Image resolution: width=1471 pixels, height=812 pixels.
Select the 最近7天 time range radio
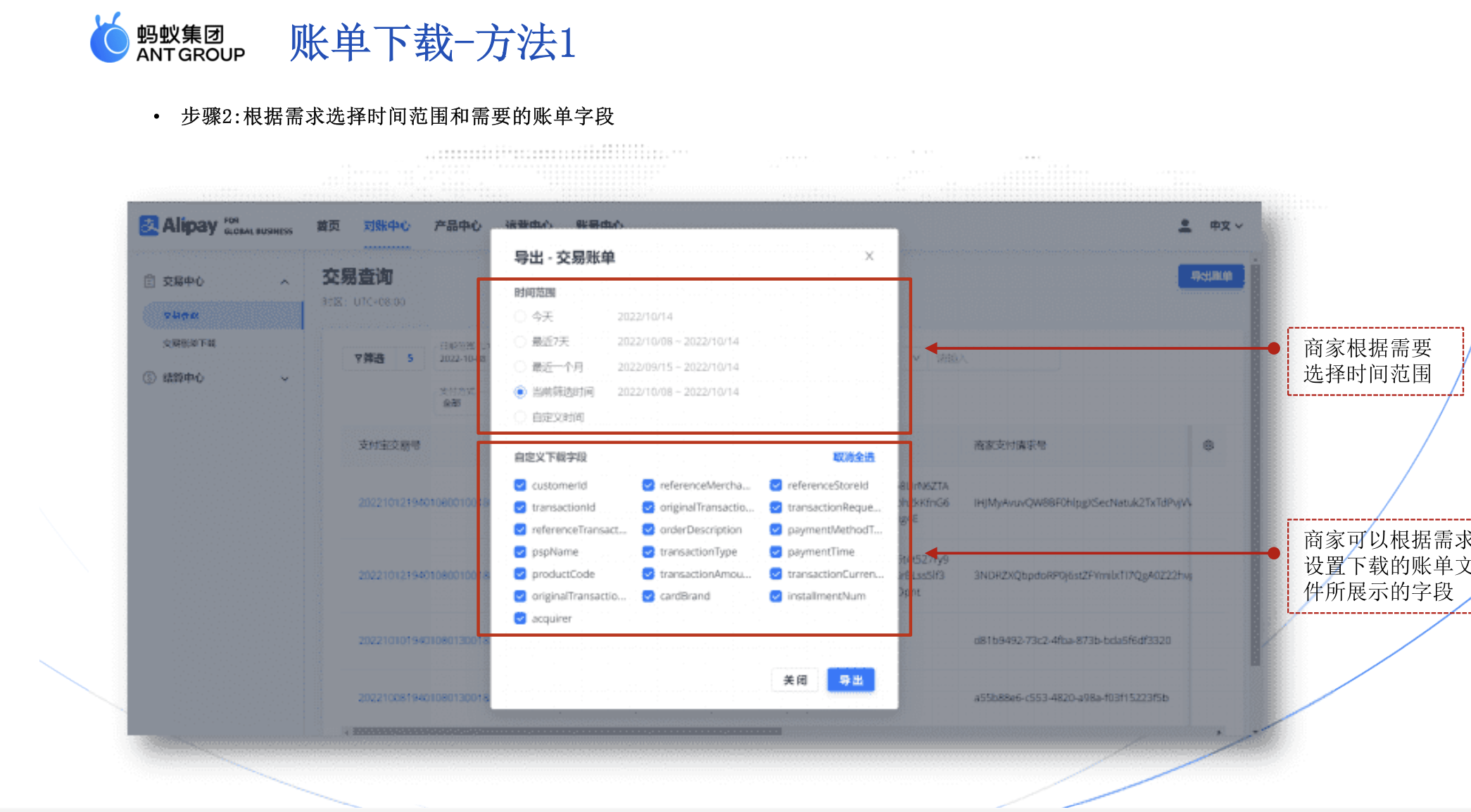pos(520,341)
